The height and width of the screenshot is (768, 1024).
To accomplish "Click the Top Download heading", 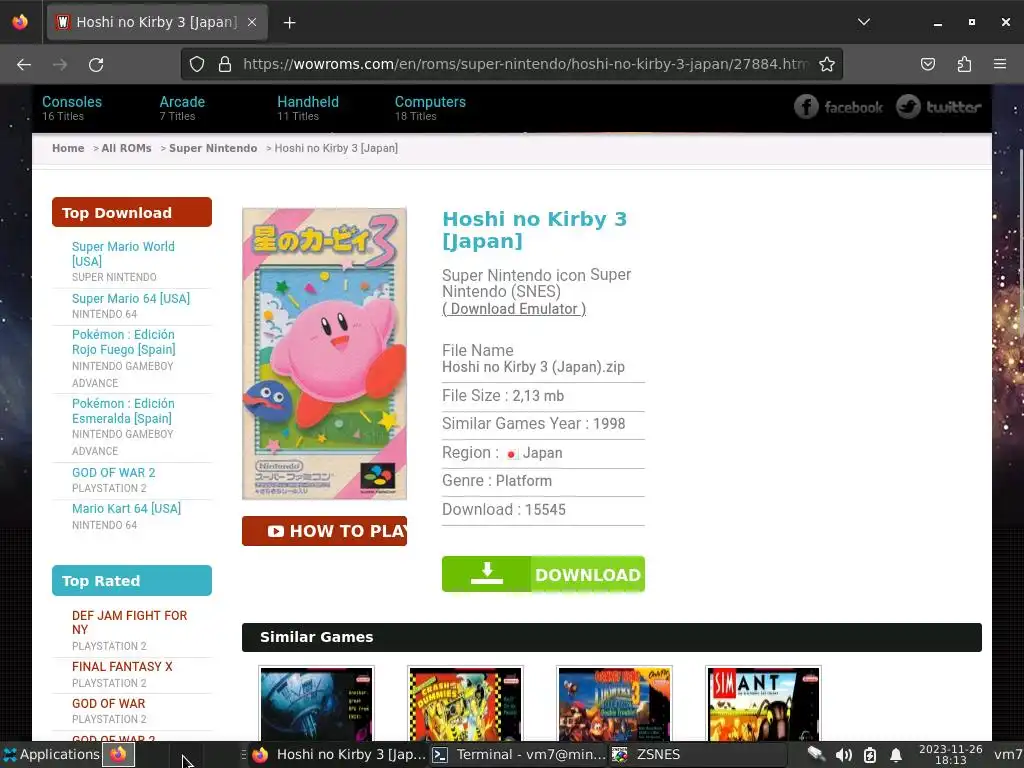I will tap(132, 212).
